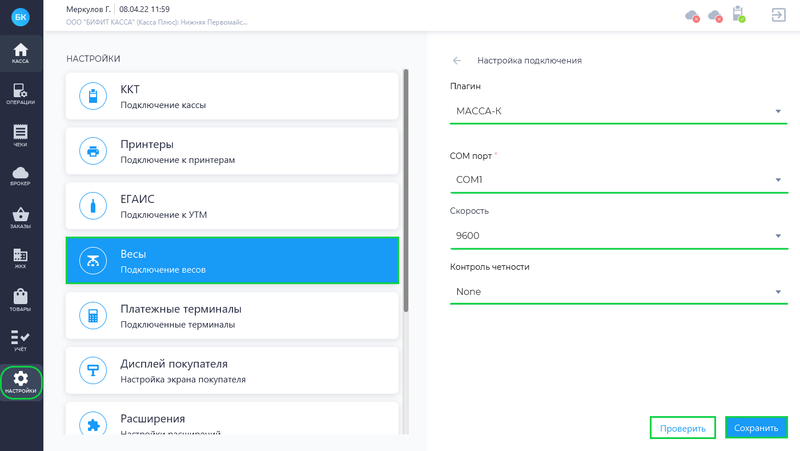Expand the Скорость 9600 dropdown
This screenshot has width=800, height=451.
tap(618, 236)
